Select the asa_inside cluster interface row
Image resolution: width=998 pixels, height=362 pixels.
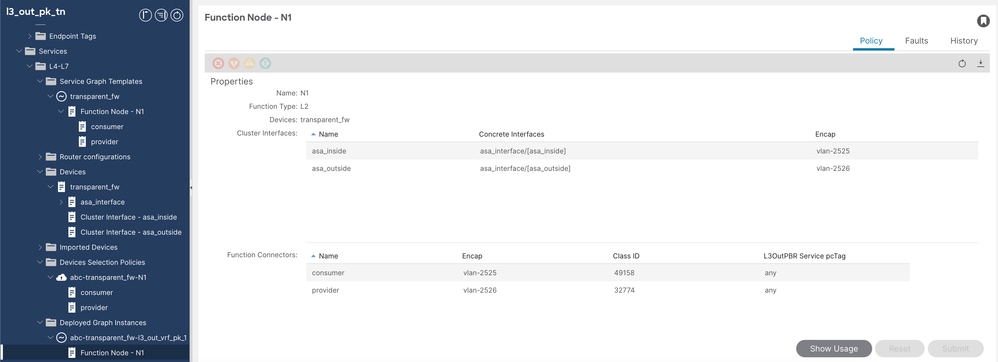pyautogui.click(x=642, y=151)
